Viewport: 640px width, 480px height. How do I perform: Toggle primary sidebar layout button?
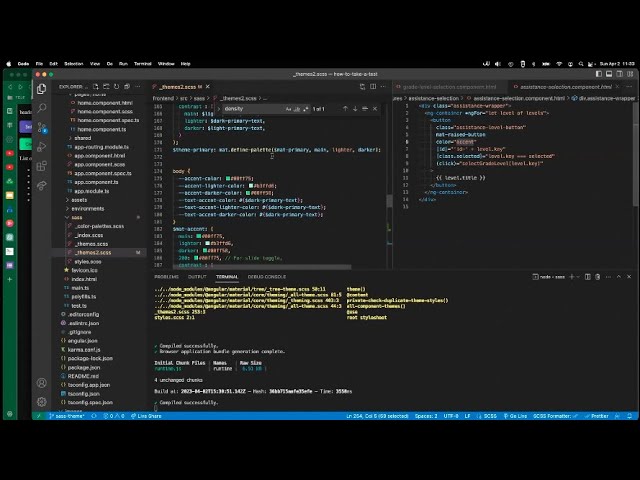[599, 74]
